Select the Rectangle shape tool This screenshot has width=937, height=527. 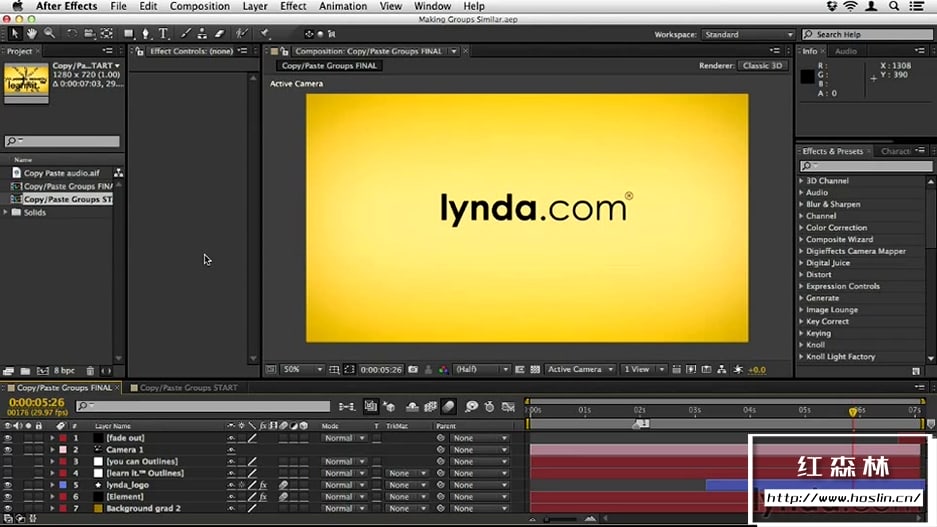tap(128, 34)
